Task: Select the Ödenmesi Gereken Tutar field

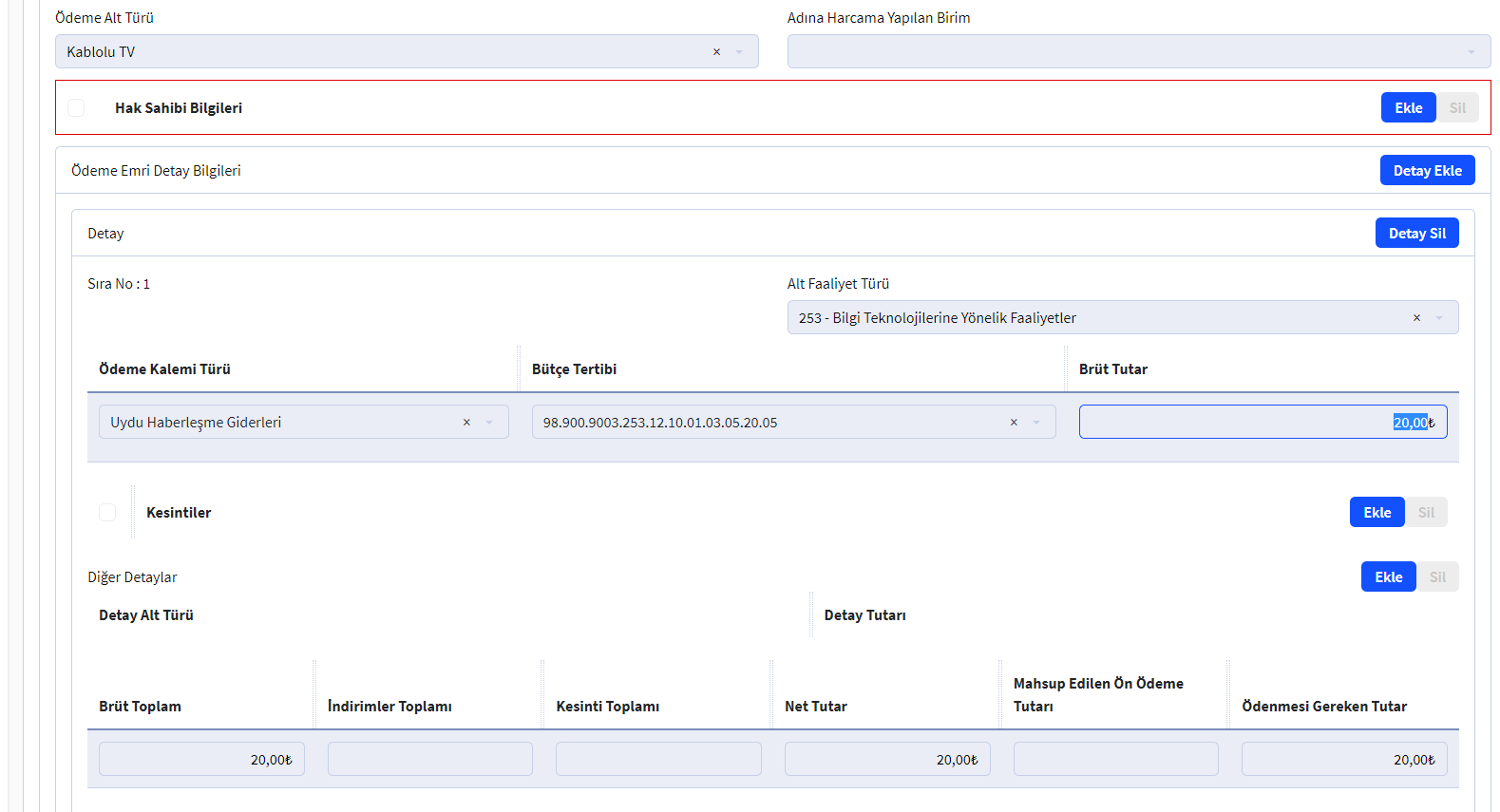Action: [x=1343, y=760]
